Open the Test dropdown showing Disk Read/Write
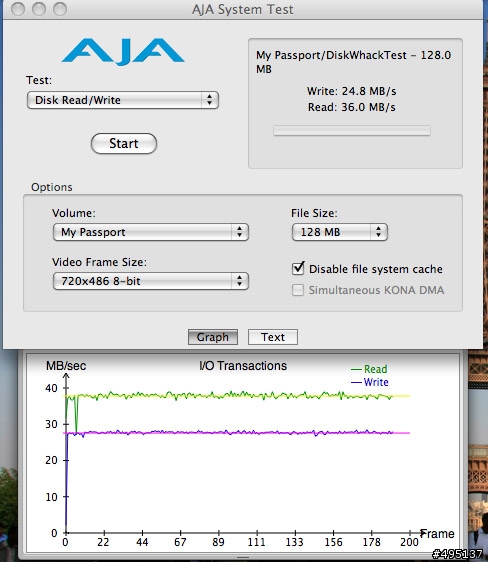The width and height of the screenshot is (488, 562). coord(123,100)
